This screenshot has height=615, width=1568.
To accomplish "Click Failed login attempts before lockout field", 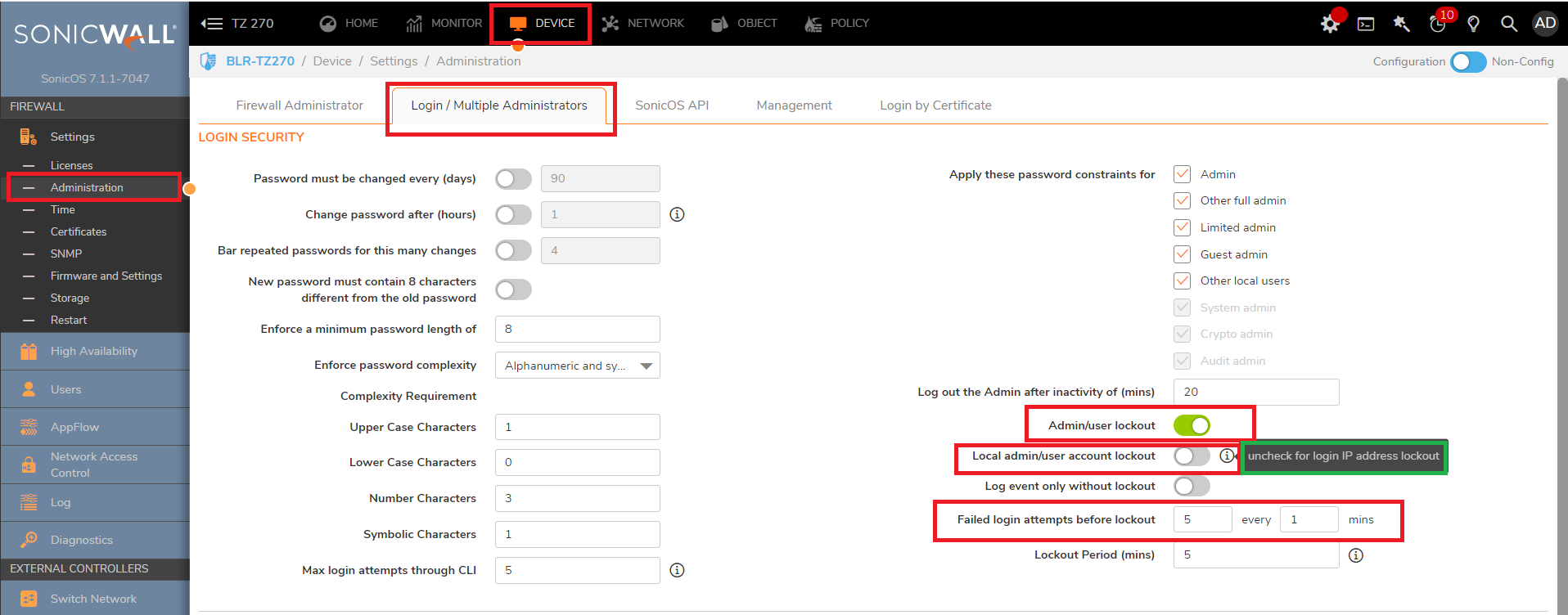I will pyautogui.click(x=1202, y=519).
